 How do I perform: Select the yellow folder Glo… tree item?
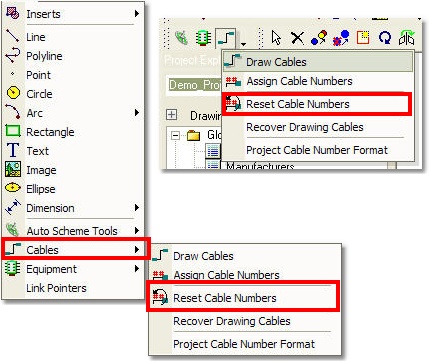194,135
